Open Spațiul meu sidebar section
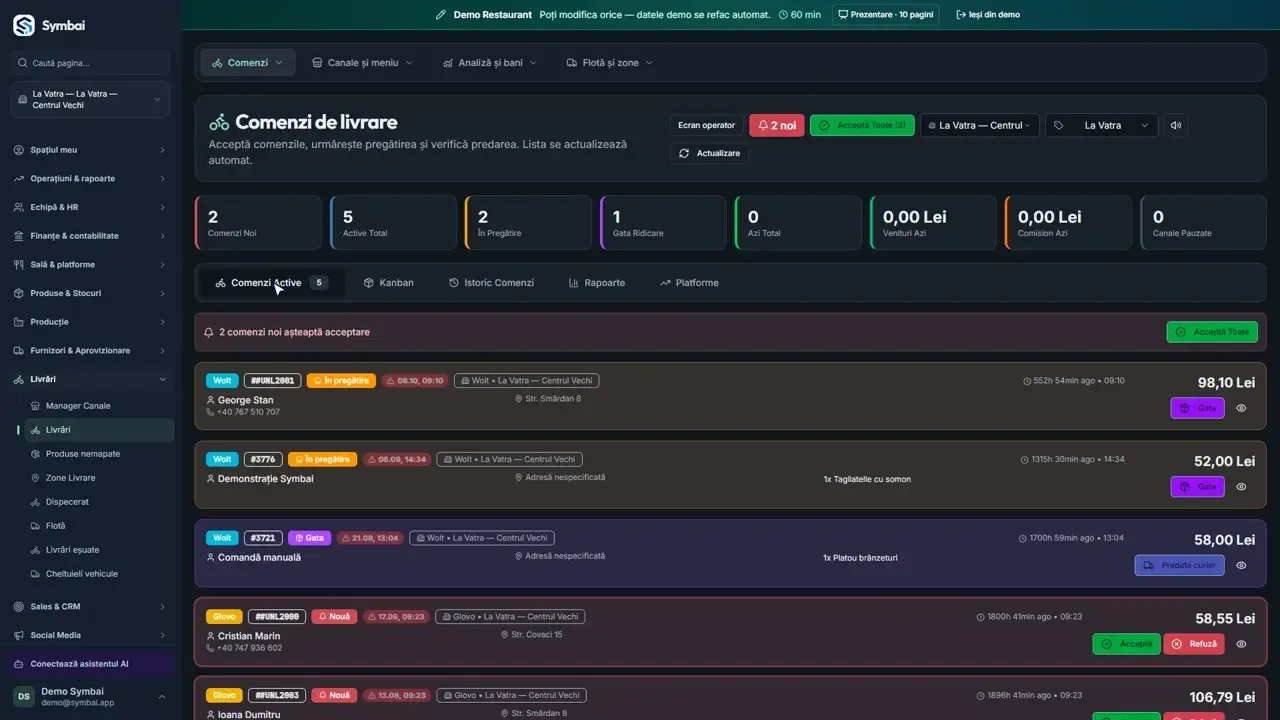Screen dimensions: 1280x720 (91, 150)
